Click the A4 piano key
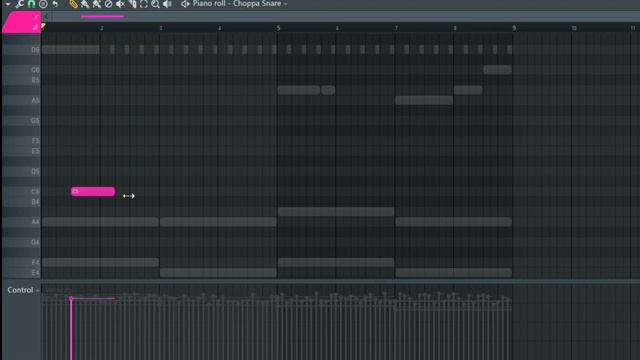 21,222
